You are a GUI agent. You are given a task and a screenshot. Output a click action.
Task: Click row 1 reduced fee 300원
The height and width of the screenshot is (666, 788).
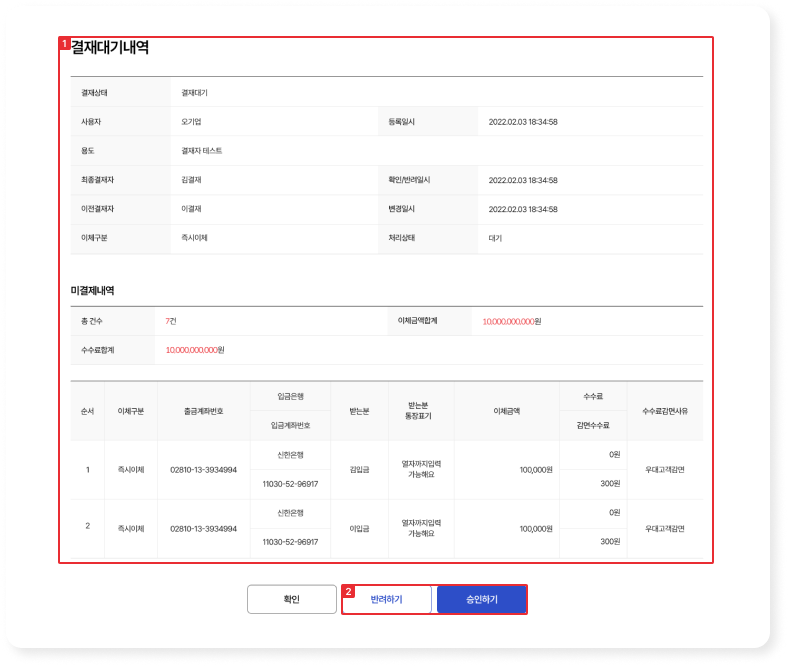(610, 484)
